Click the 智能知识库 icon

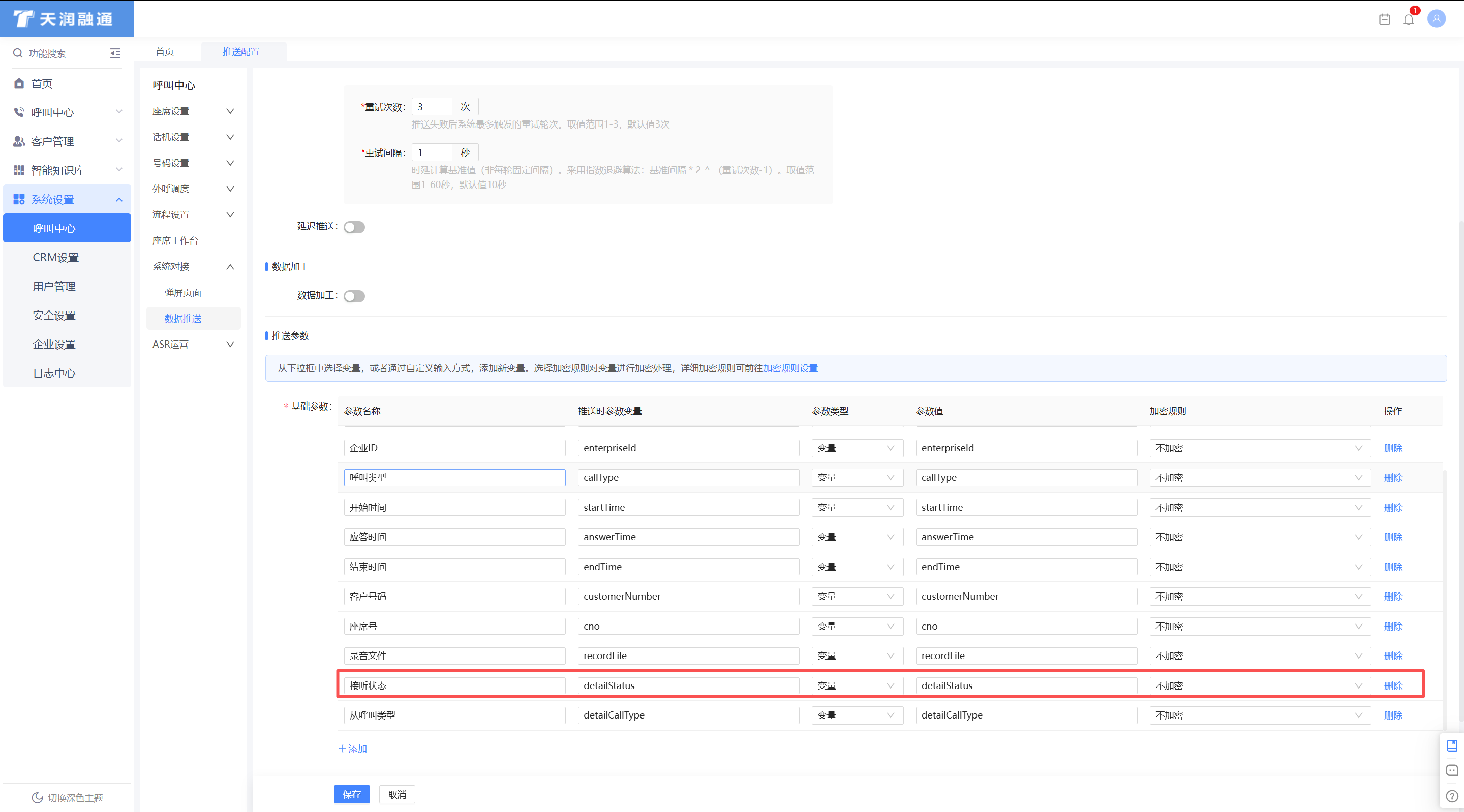[x=19, y=170]
